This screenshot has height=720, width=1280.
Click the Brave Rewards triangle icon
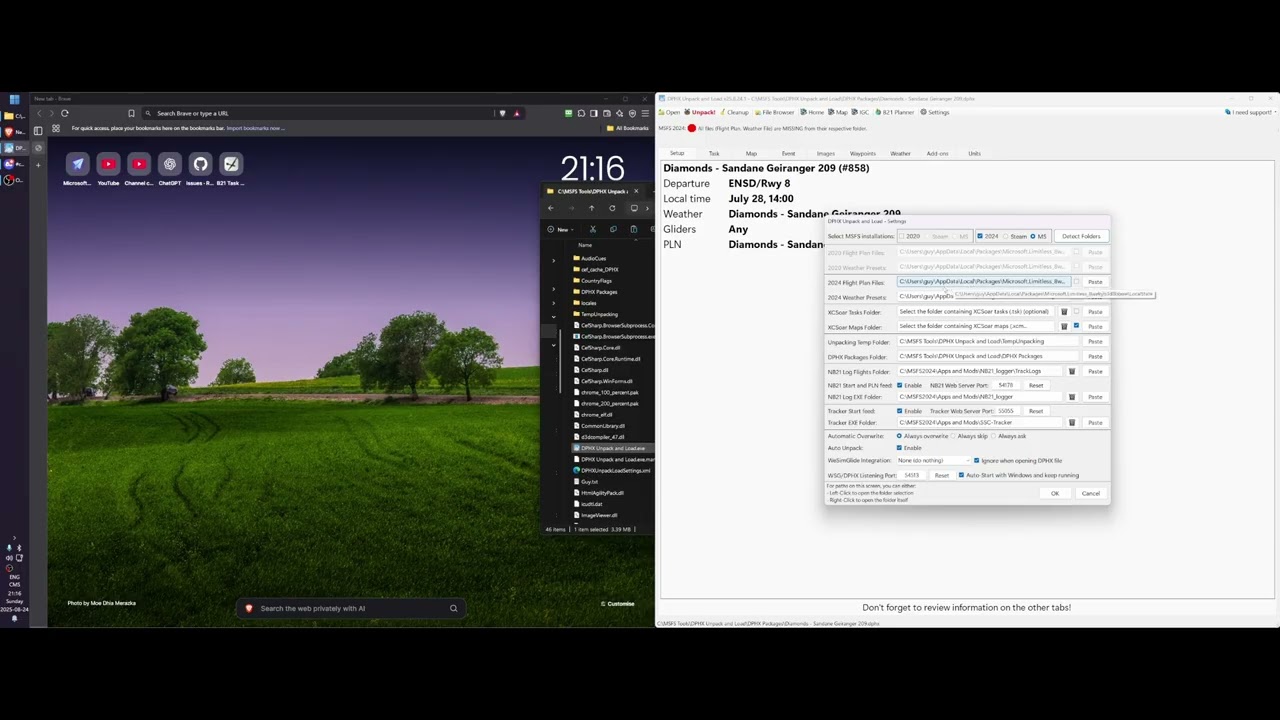tap(516, 113)
